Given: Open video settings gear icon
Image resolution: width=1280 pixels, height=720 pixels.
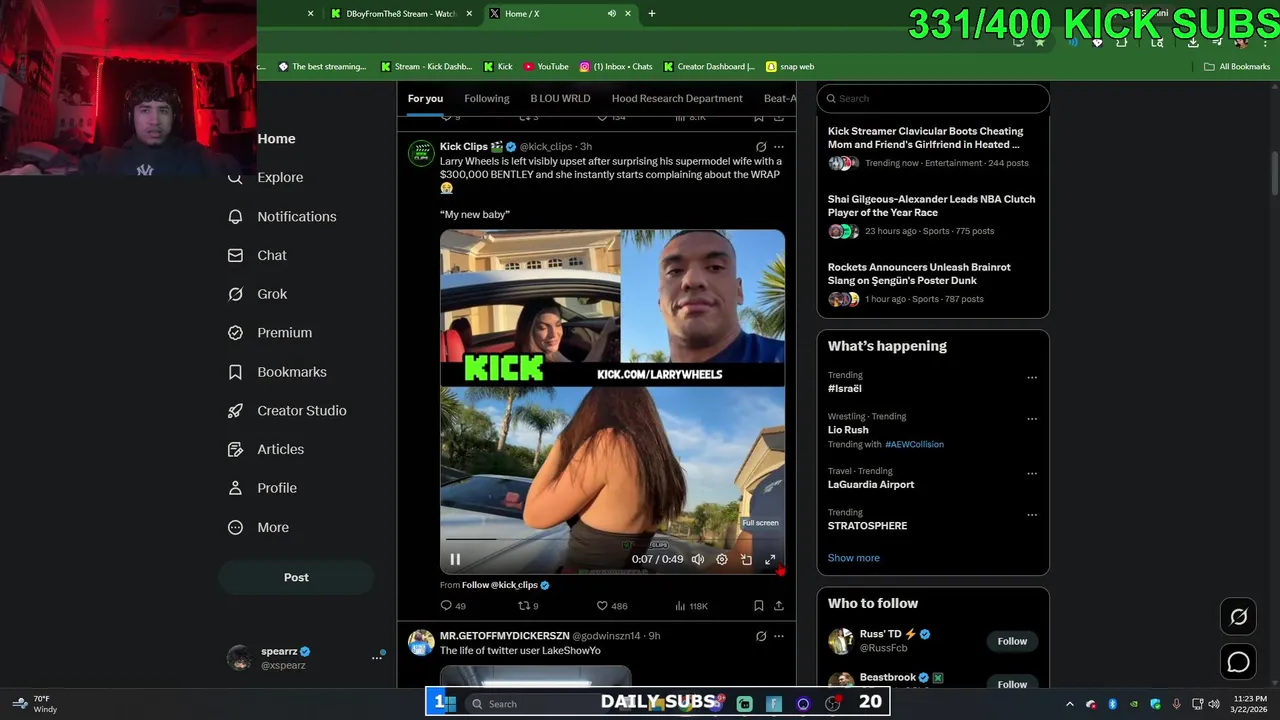Looking at the screenshot, I should pyautogui.click(x=722, y=559).
